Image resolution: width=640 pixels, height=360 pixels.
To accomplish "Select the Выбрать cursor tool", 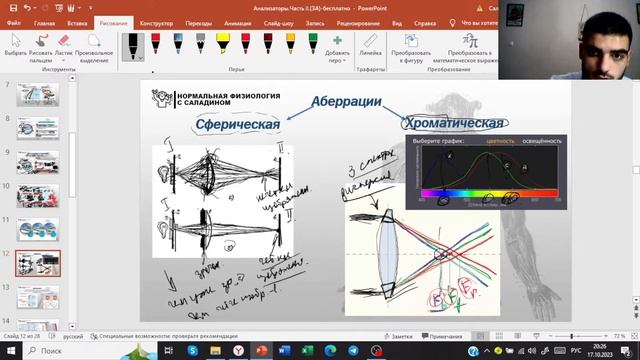I will click(16, 45).
